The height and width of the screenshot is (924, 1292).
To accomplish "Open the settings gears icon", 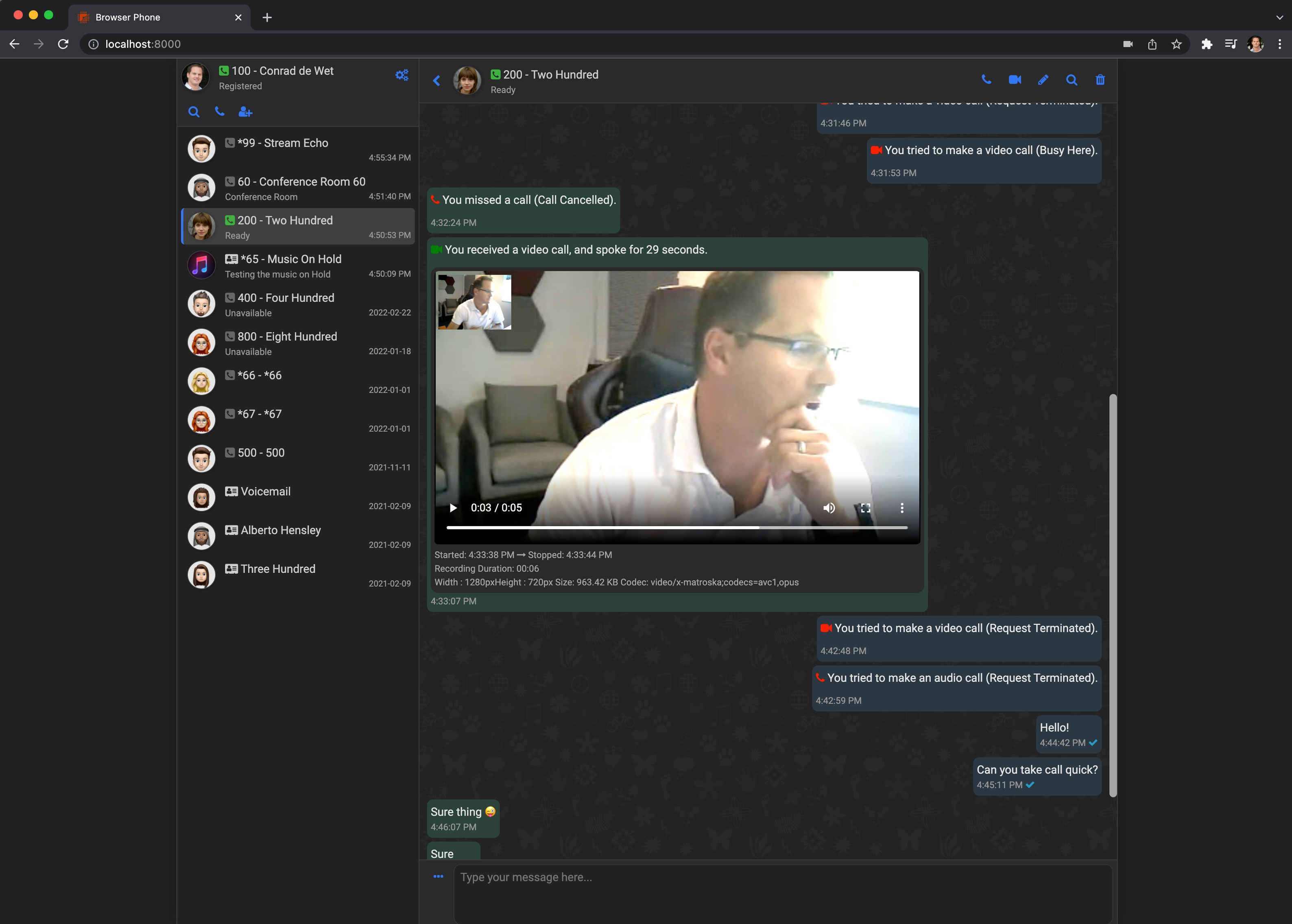I will (402, 75).
